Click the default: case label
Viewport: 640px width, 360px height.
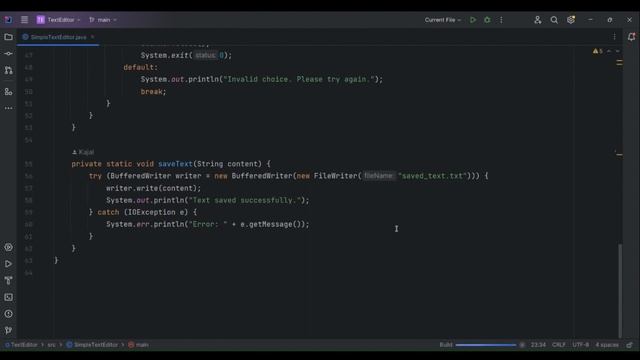[140, 67]
